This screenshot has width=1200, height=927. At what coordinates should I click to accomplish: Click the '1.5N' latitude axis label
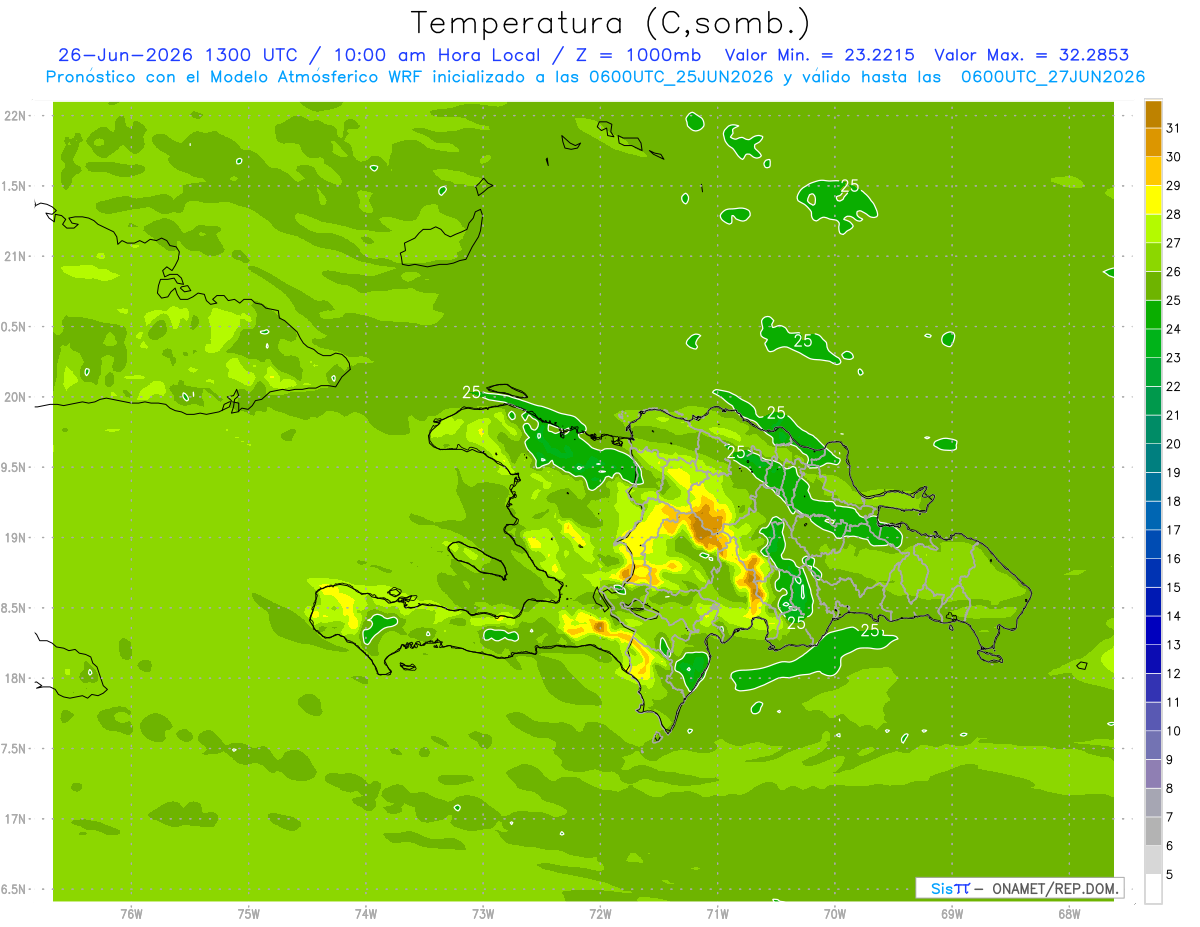[15, 186]
